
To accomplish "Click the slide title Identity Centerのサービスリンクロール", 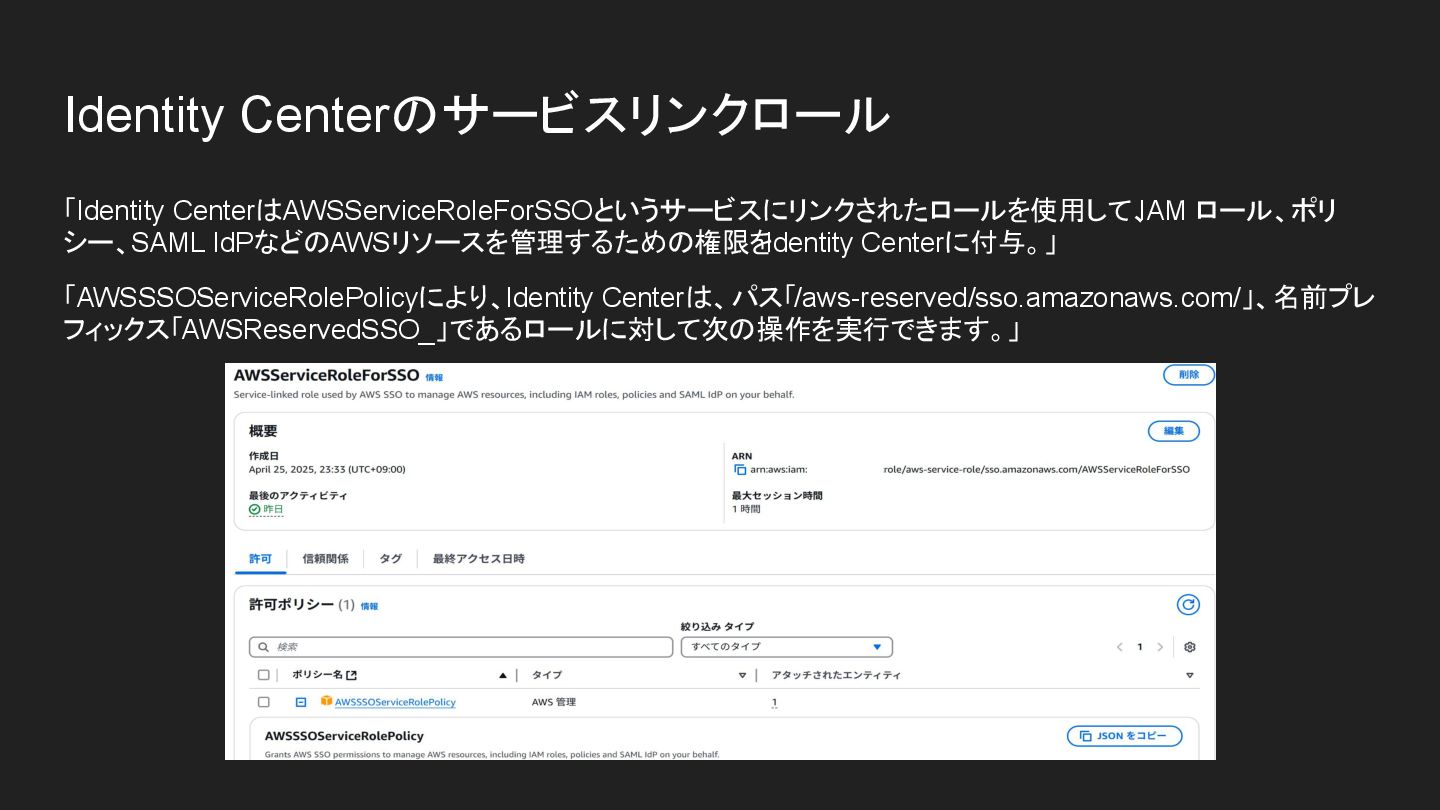I will click(476, 115).
